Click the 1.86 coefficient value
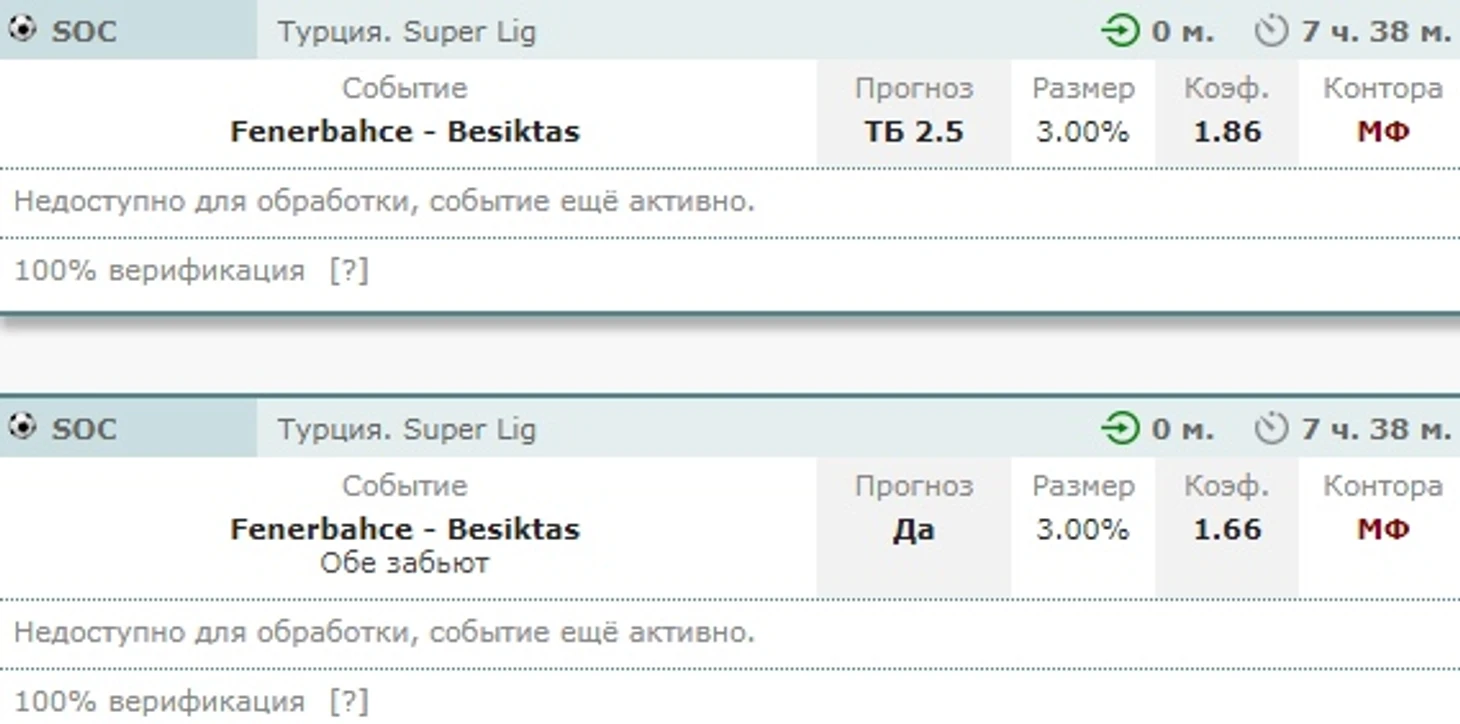 pyautogui.click(x=1227, y=132)
